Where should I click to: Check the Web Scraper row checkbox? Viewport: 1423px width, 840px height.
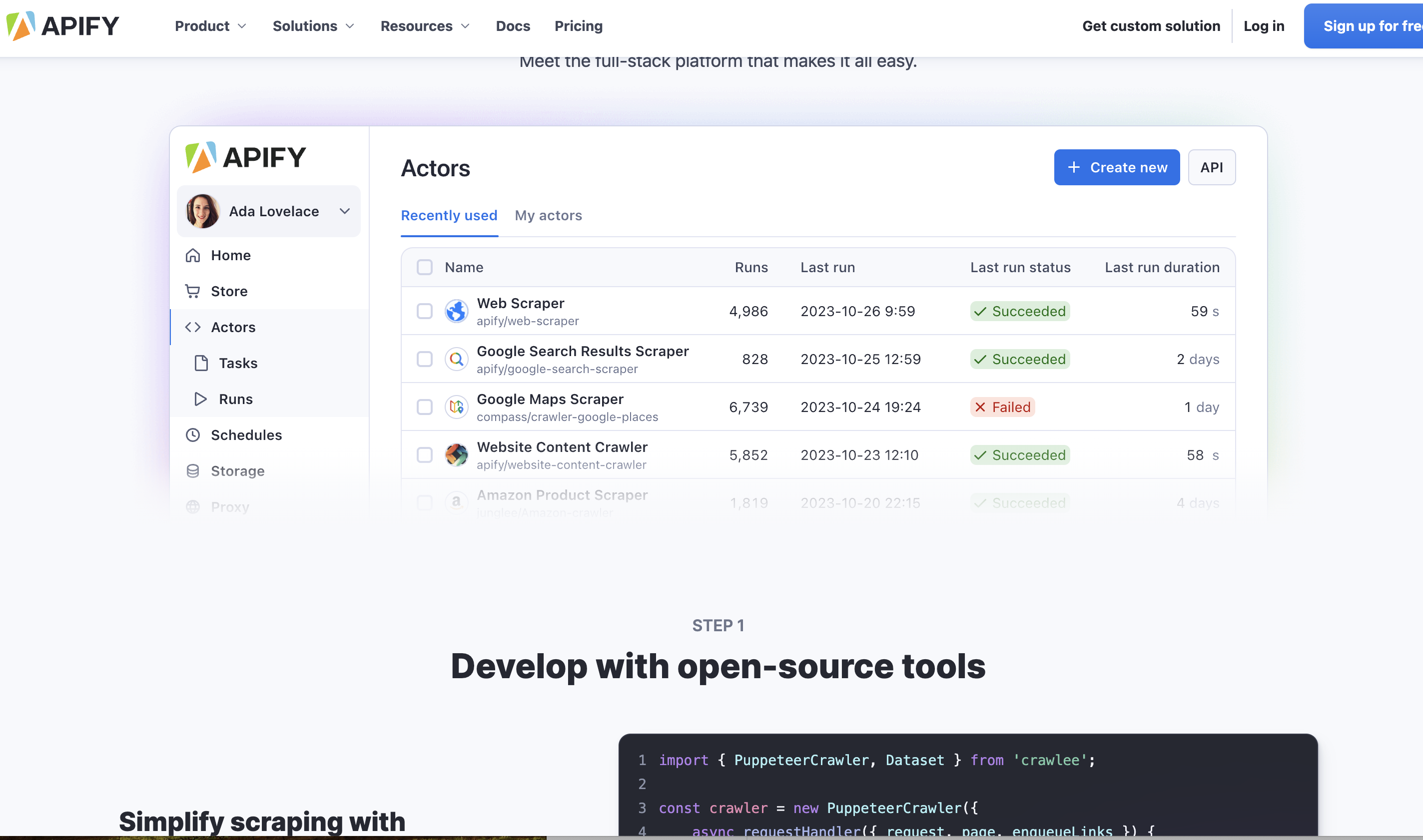coord(424,311)
